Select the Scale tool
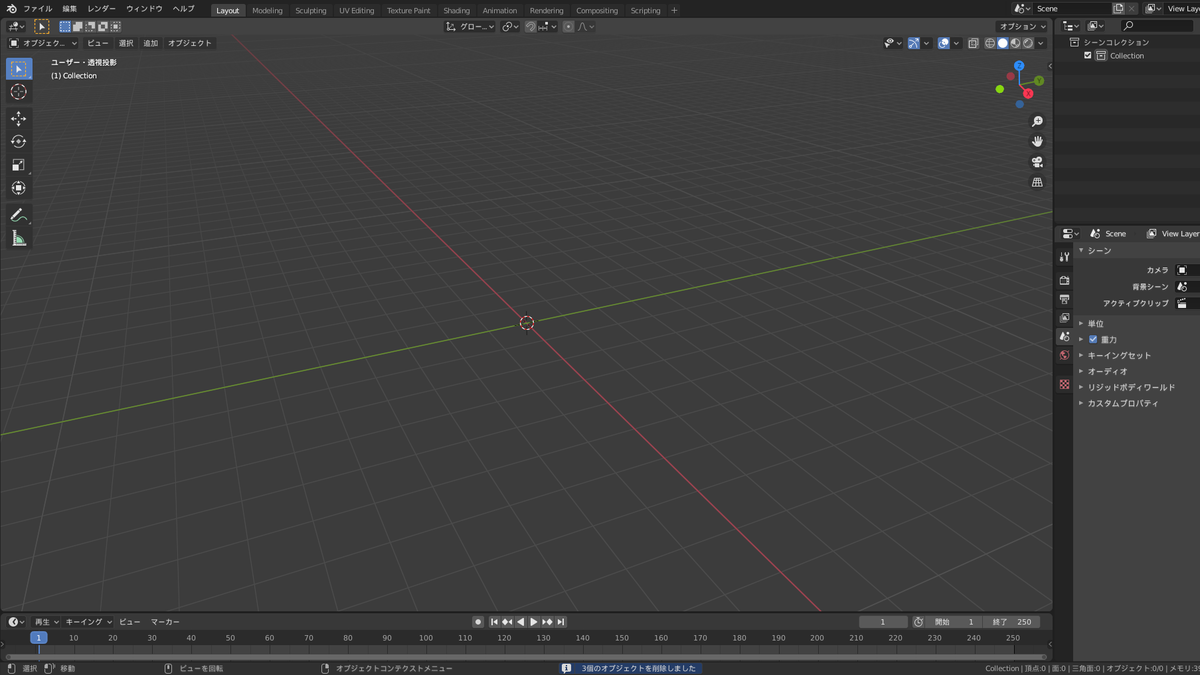Viewport: 1200px width, 675px height. (x=19, y=165)
